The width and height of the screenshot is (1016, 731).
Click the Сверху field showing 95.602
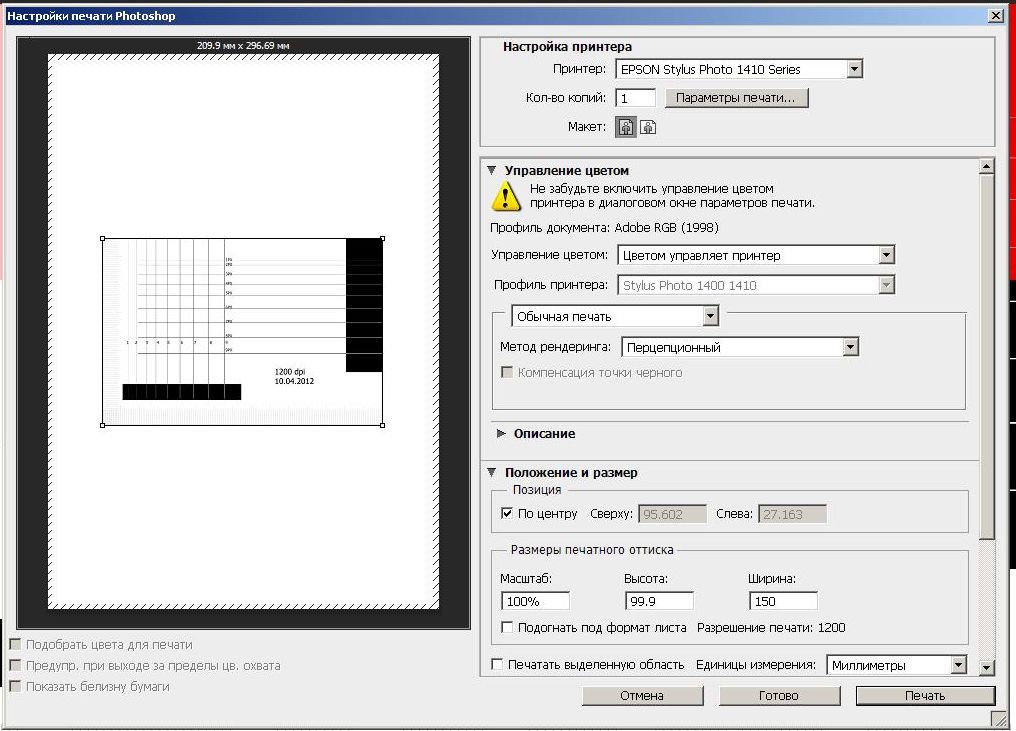673,514
